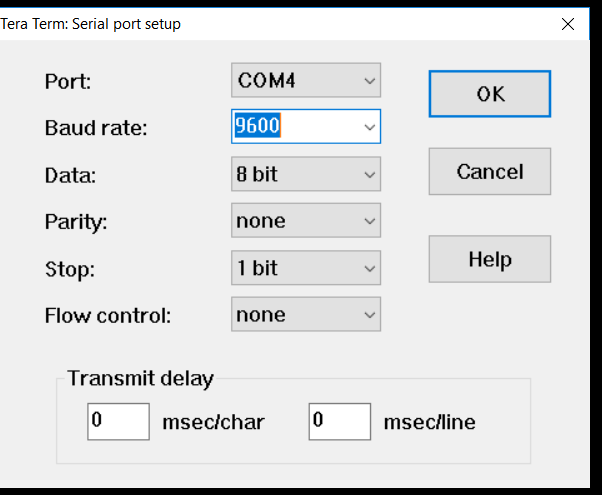Screen dimensions: 602x495
Task: Focus the msec/line transmit delay field
Action: click(x=339, y=421)
